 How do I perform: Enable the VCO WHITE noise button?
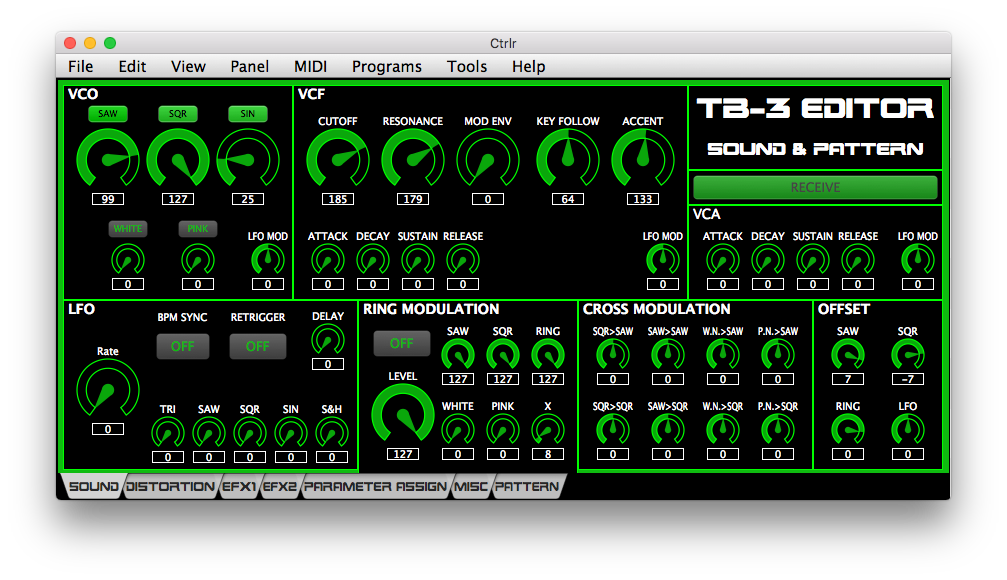(128, 229)
